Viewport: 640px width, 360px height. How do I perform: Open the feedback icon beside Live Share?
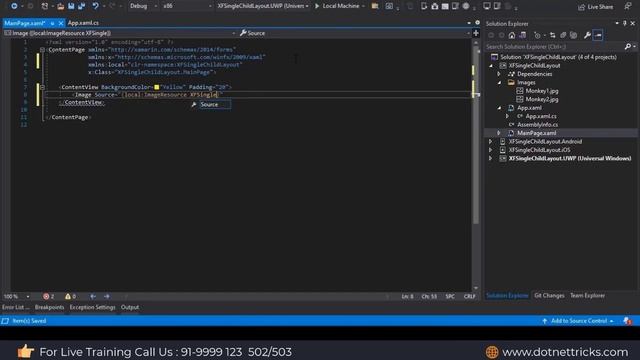pyautogui.click(x=628, y=6)
